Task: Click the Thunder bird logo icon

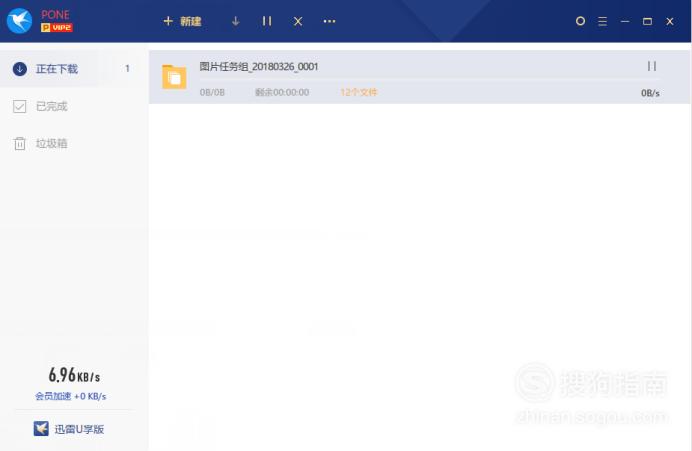Action: [19, 20]
